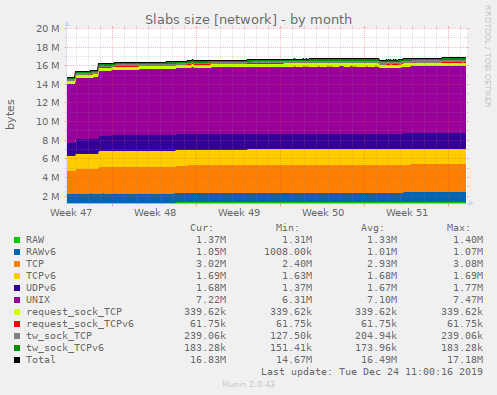This screenshot has height=395, width=497.
Task: Click the UDPv6 max value 1.77M
Action: point(468,288)
